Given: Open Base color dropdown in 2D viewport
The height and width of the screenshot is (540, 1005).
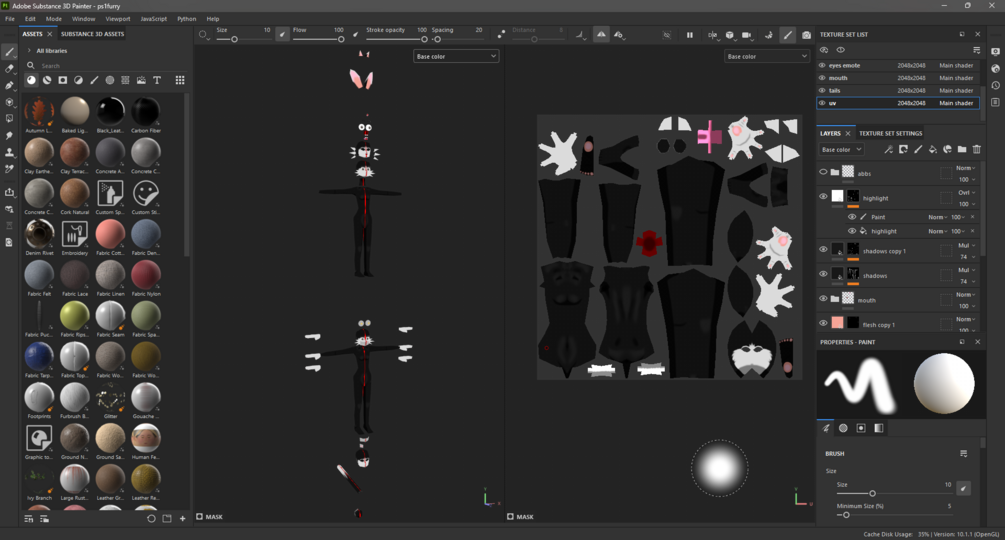Looking at the screenshot, I should point(767,56).
